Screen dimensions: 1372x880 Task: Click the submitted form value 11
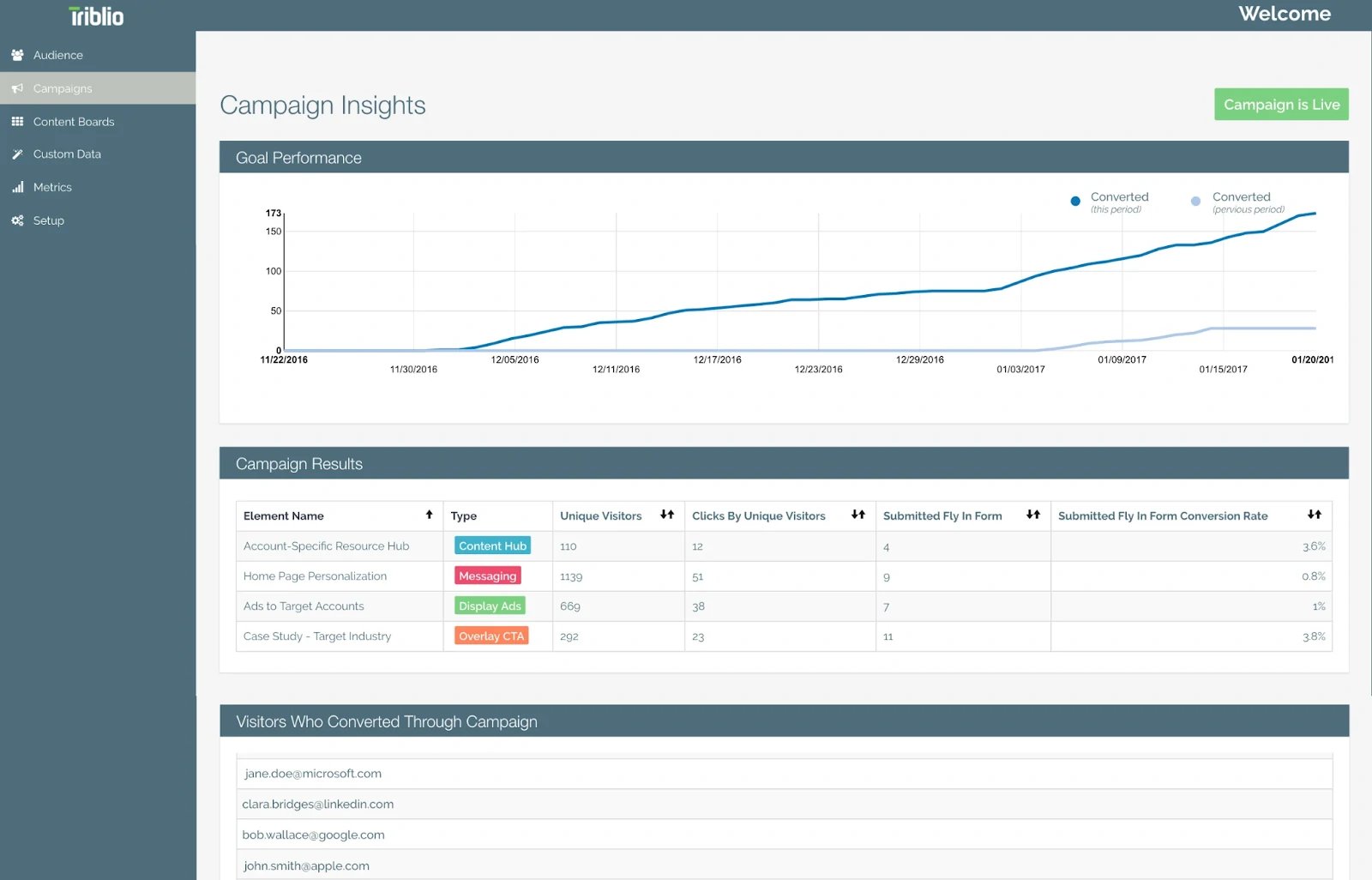point(888,636)
